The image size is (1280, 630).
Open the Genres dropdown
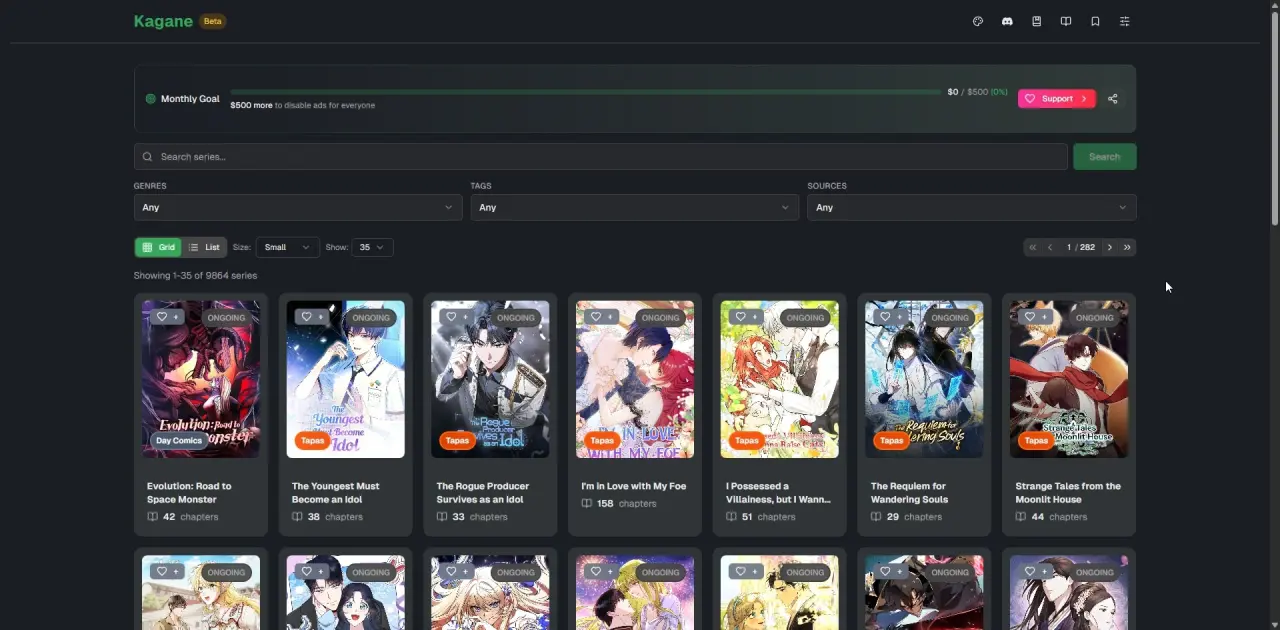coord(298,207)
